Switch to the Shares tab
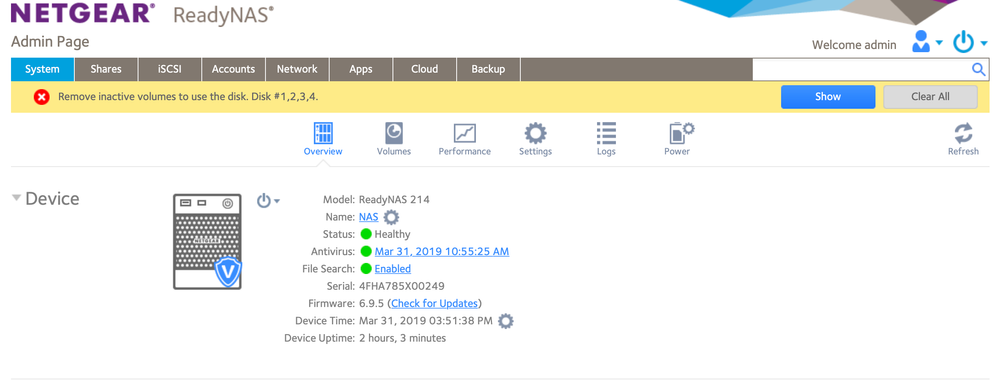Viewport: 999px width, 382px height. click(106, 69)
